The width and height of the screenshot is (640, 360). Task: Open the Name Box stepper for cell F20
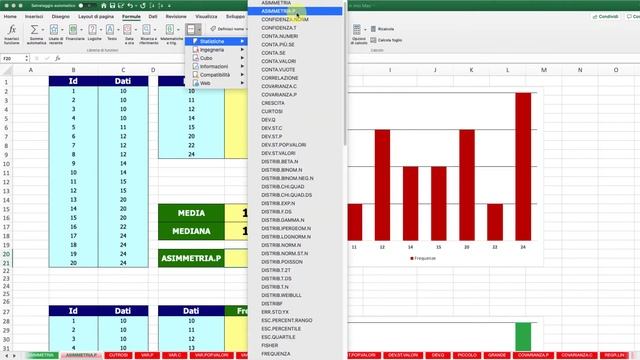(x=27, y=58)
